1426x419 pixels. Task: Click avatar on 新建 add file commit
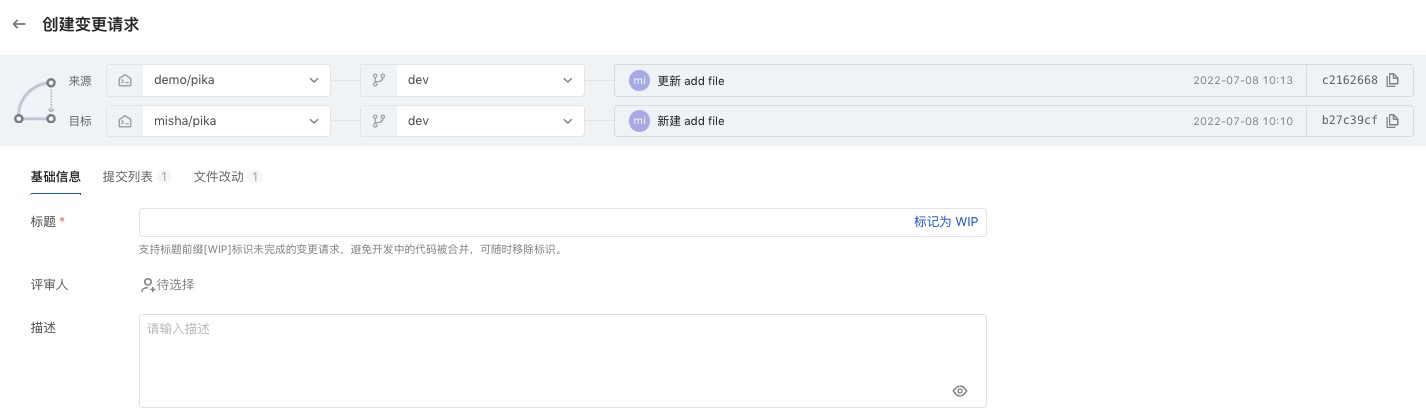point(639,121)
